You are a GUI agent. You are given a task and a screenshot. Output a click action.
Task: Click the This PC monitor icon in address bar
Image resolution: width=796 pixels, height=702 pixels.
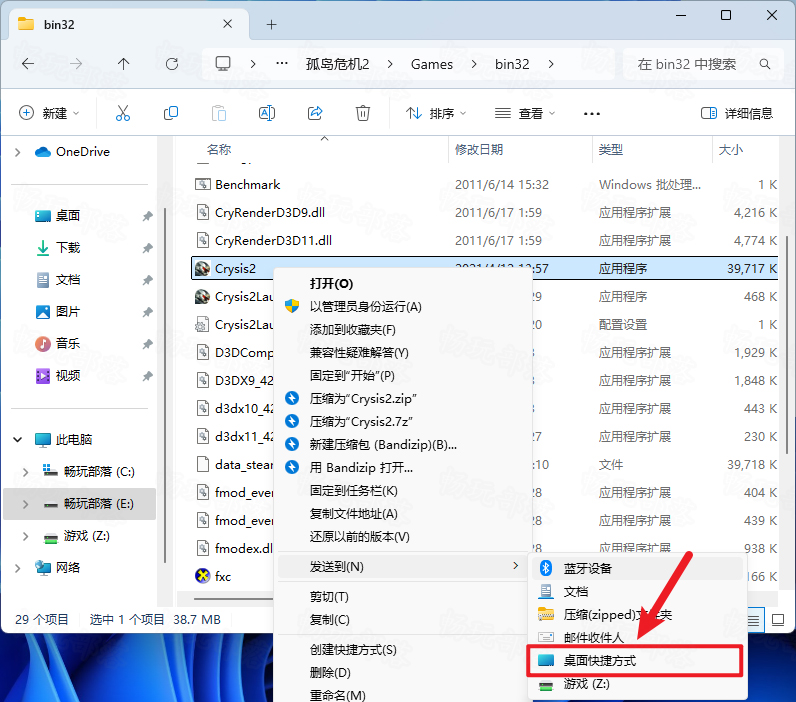223,64
